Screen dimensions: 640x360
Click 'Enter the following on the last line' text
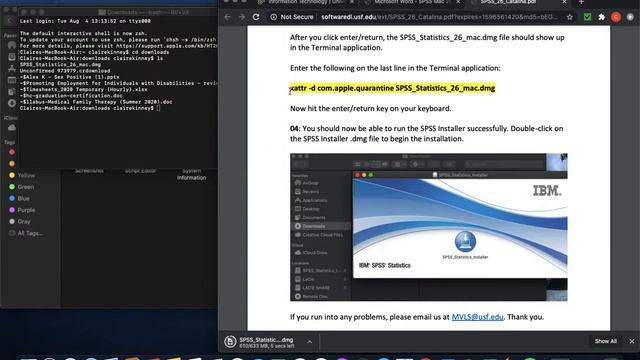pyautogui.click(x=395, y=68)
